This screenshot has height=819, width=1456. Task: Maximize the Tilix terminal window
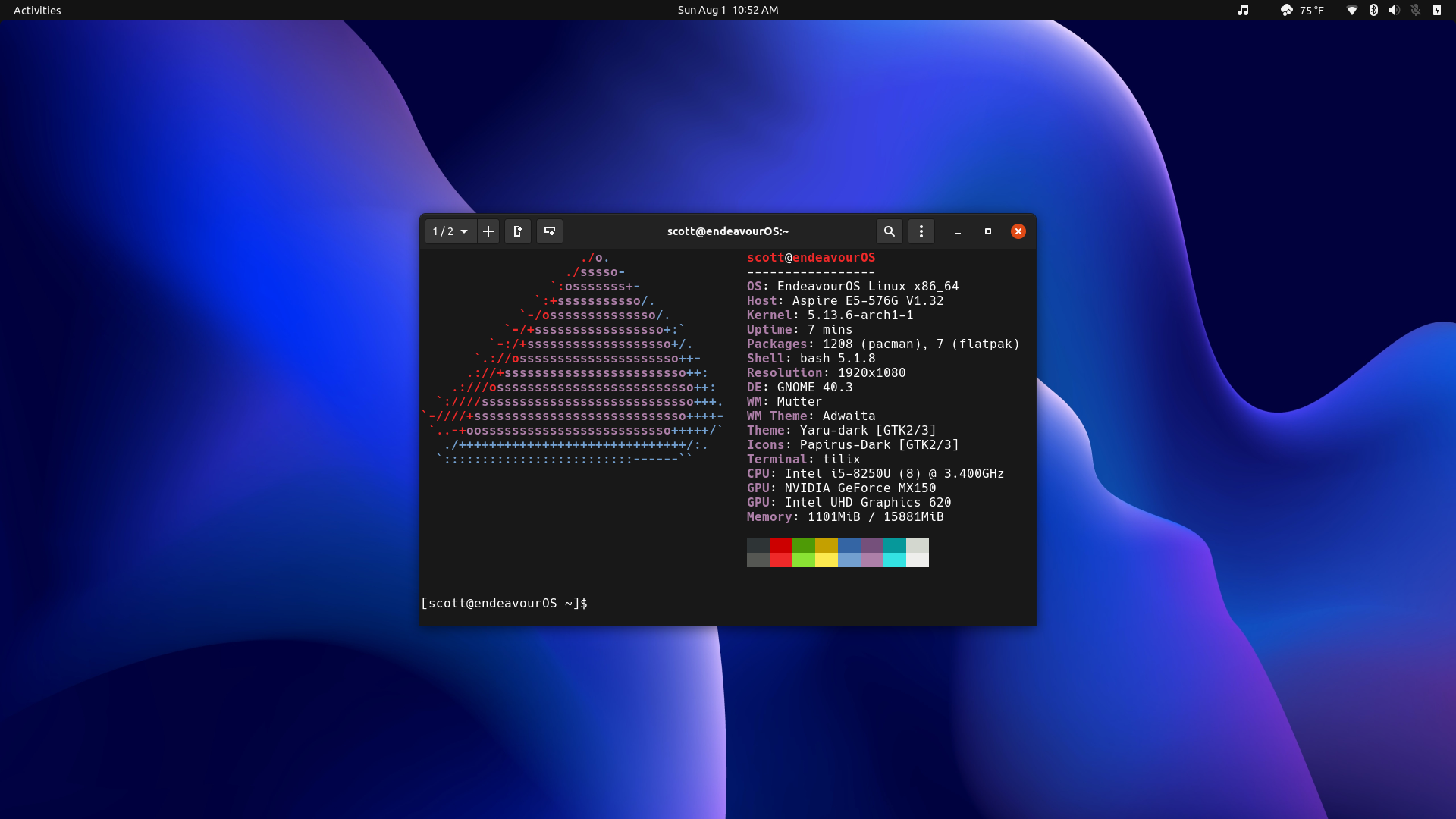[987, 231]
